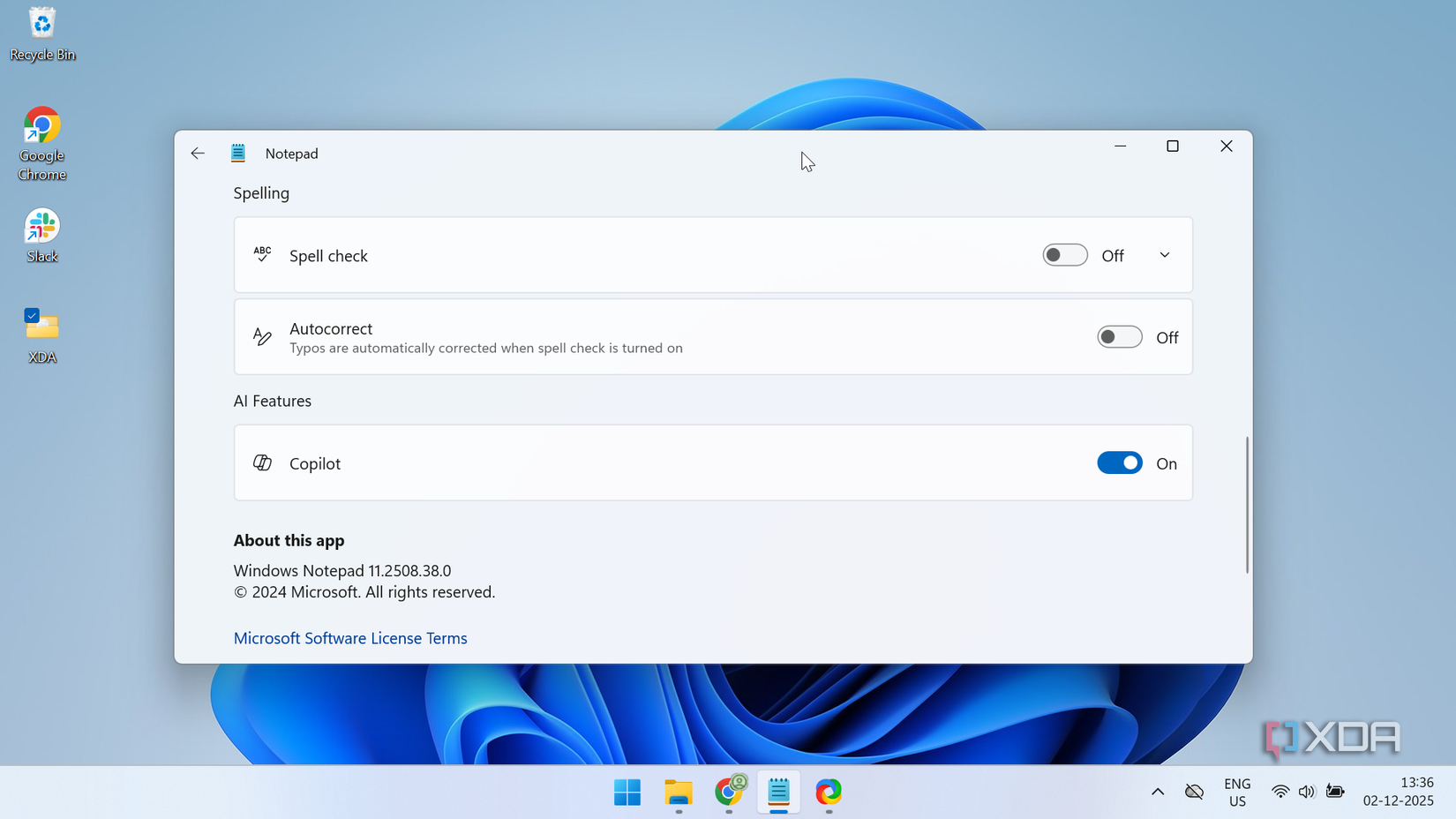Open the colorful swirl app in taskbar

coord(829,793)
